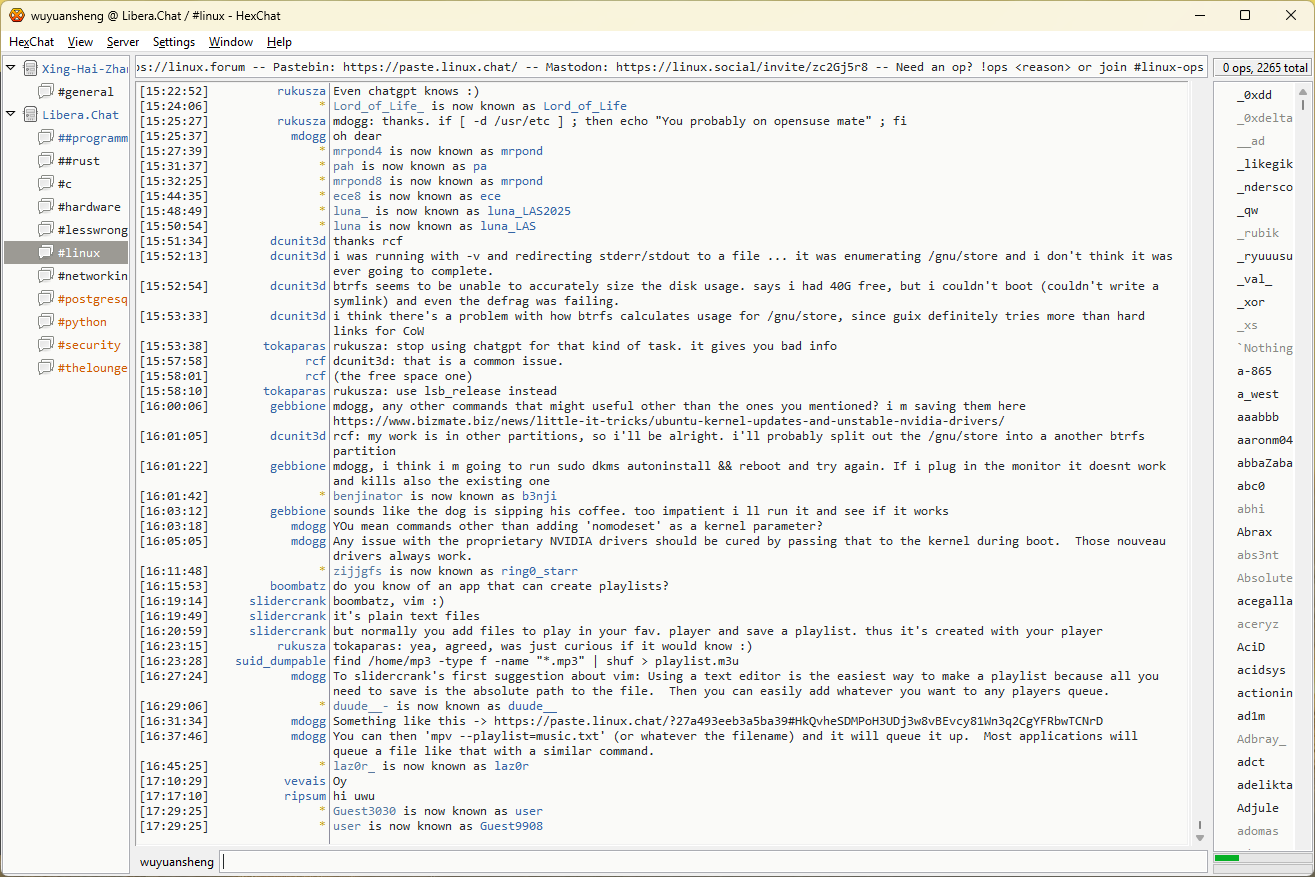Click the icon next to #security channel
The height and width of the screenshot is (877, 1315).
(x=46, y=345)
